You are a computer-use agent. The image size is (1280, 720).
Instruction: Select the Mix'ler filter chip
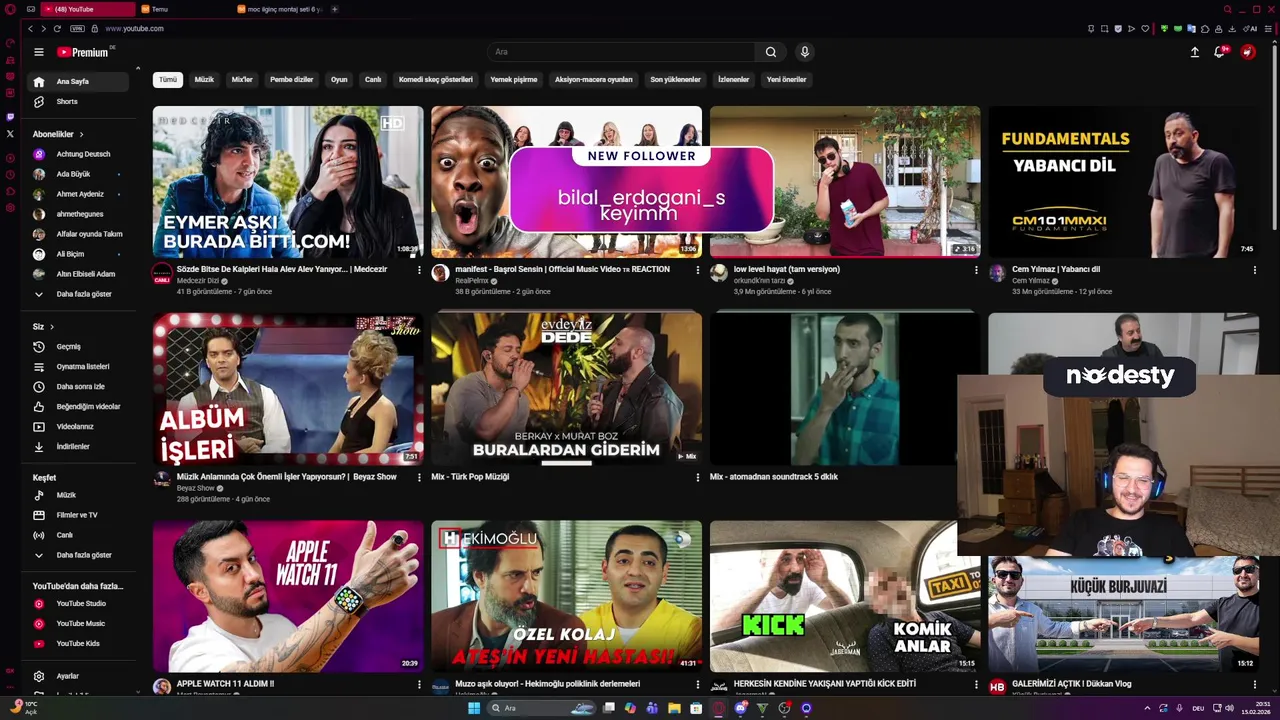click(242, 80)
